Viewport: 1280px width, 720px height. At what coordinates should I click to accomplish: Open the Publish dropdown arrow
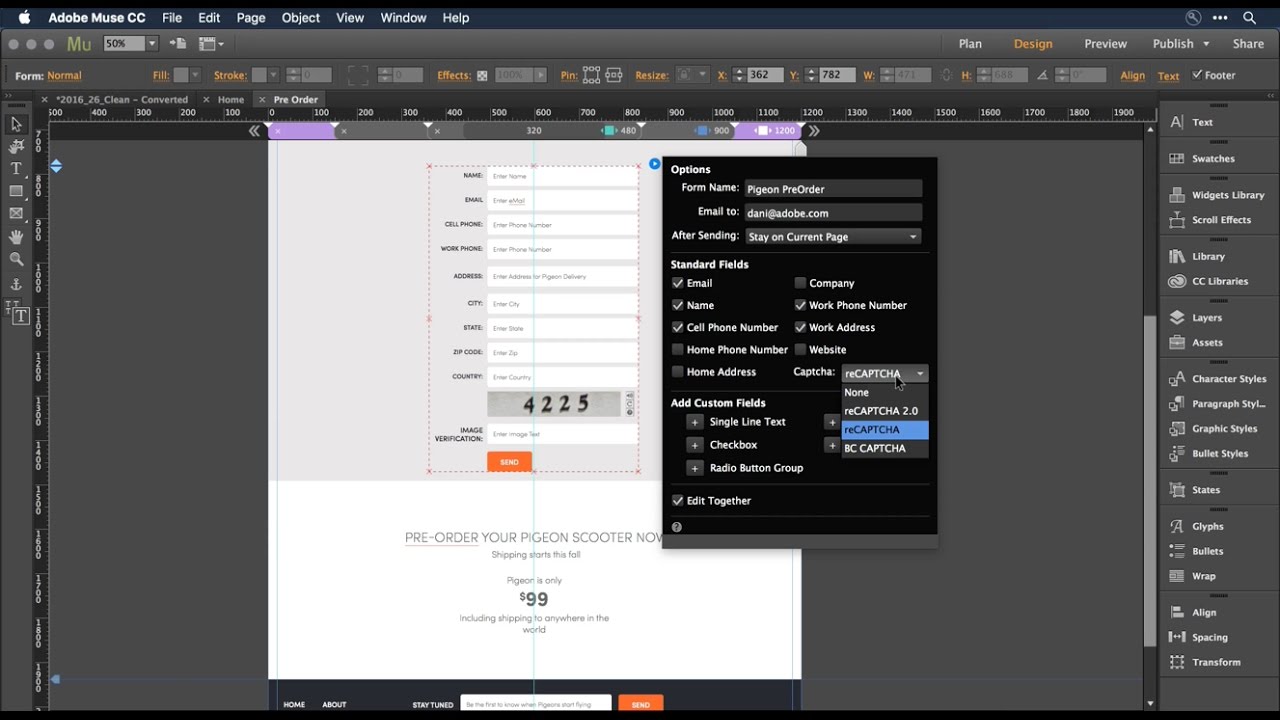point(1206,44)
